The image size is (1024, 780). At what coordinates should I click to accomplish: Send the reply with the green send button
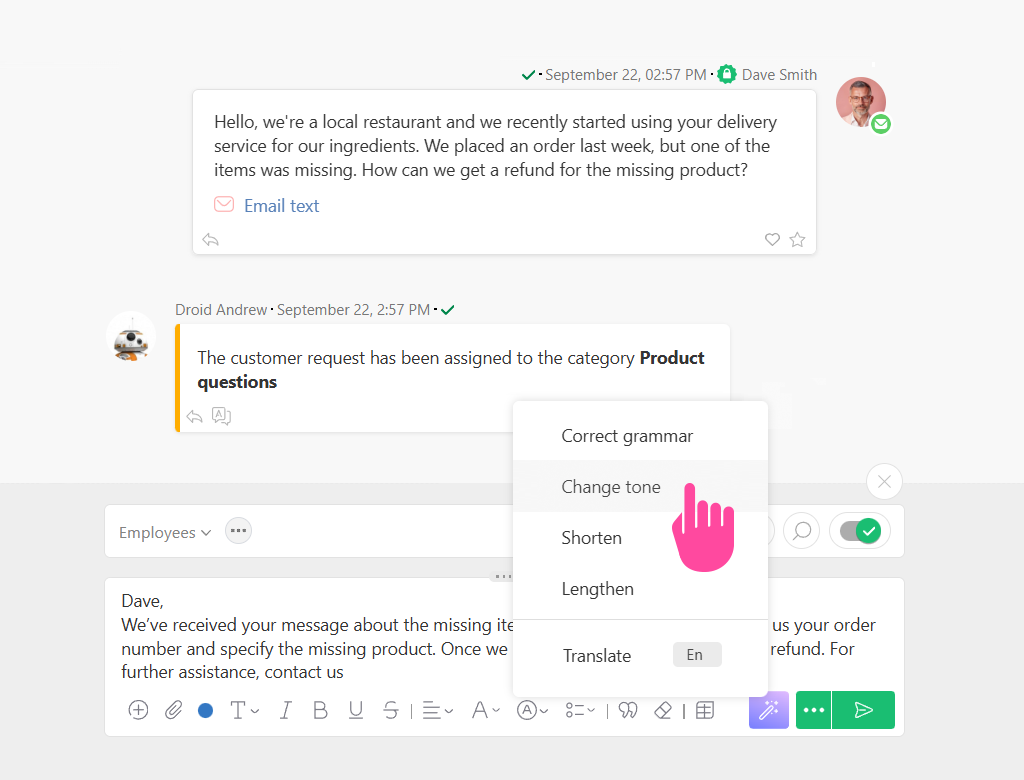[x=863, y=710]
